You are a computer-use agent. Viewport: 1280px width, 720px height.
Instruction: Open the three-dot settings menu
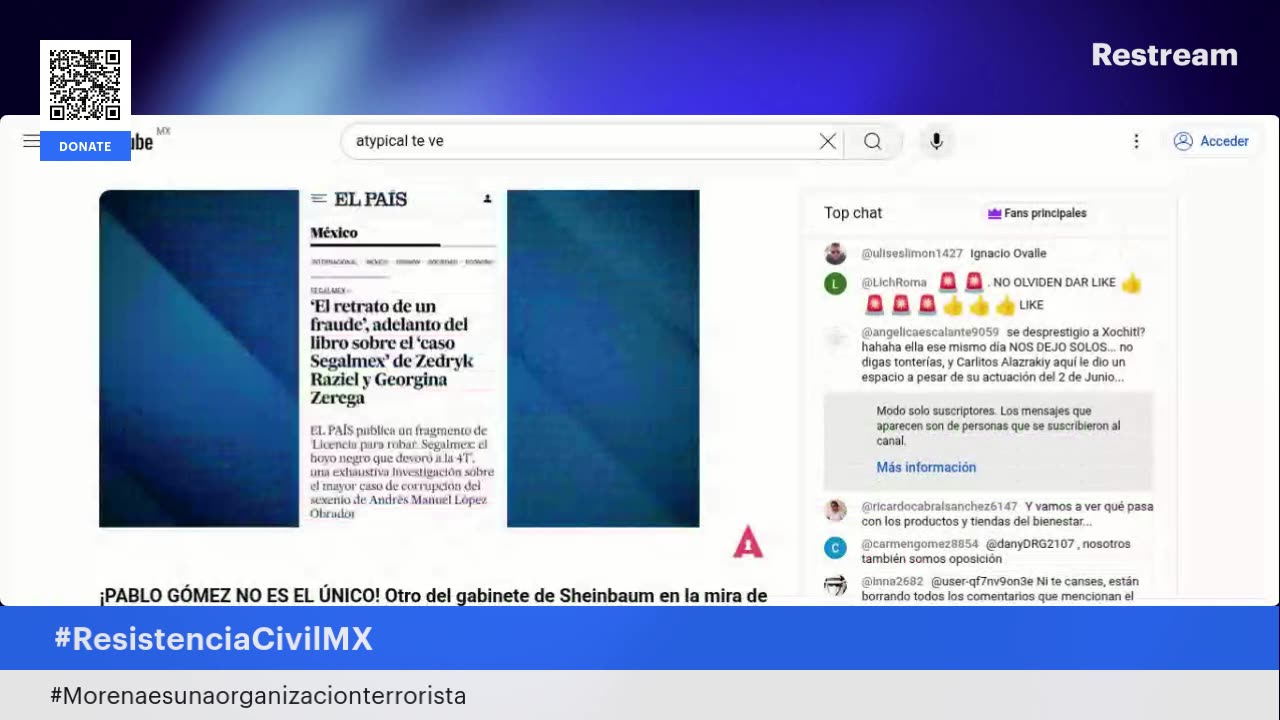pos(1136,141)
